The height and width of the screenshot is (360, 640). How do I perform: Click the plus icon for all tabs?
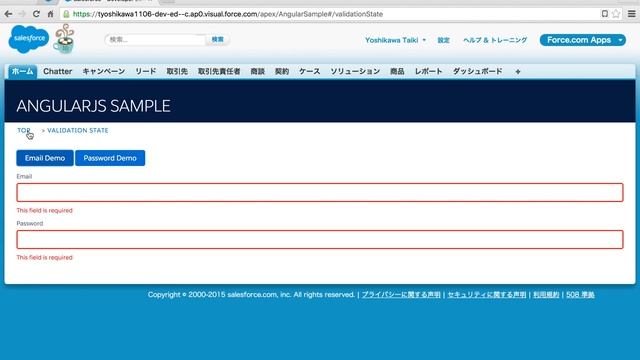click(x=518, y=71)
